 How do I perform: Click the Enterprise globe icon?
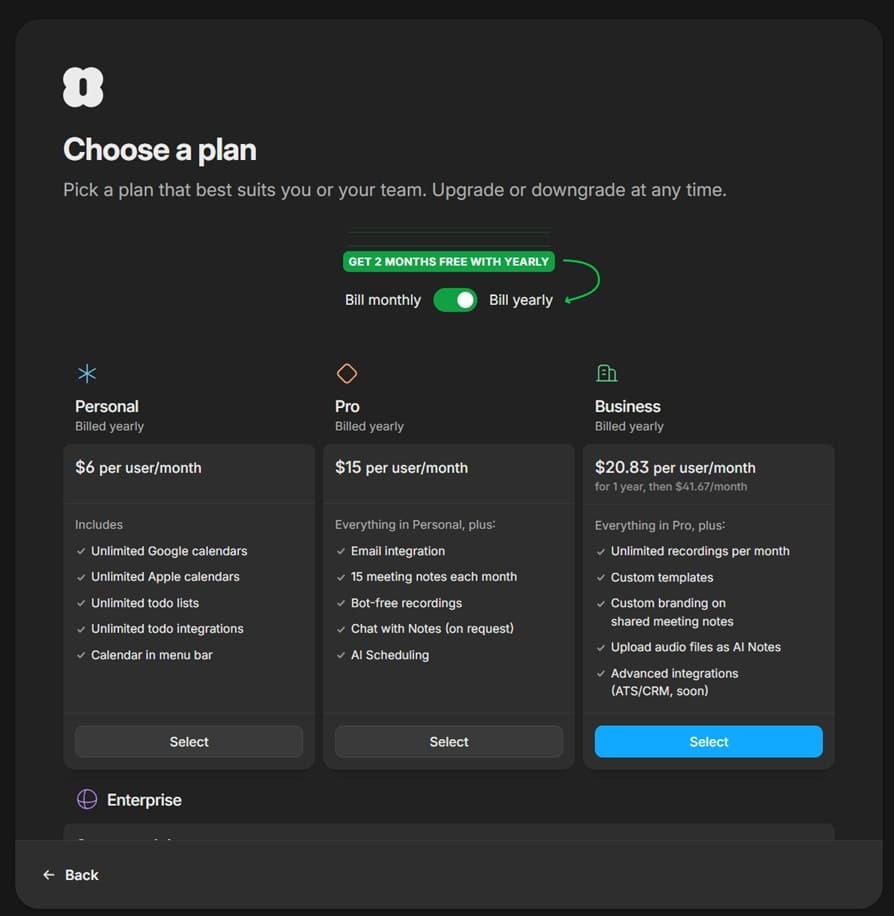pyautogui.click(x=88, y=800)
